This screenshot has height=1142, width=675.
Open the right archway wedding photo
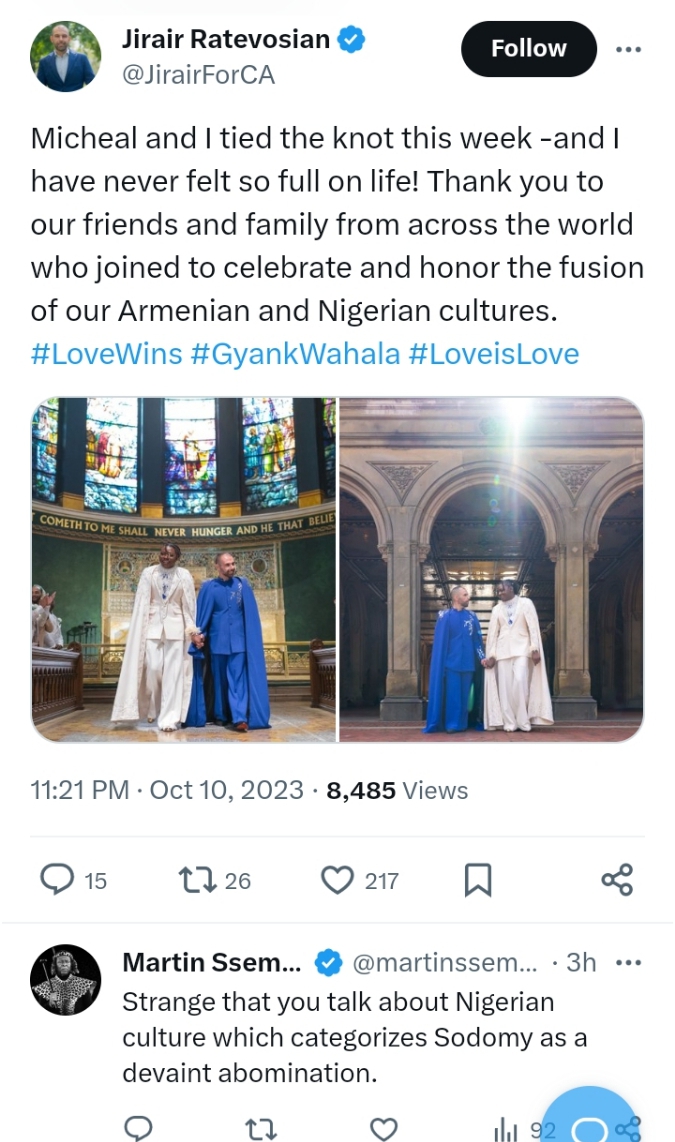[491, 569]
